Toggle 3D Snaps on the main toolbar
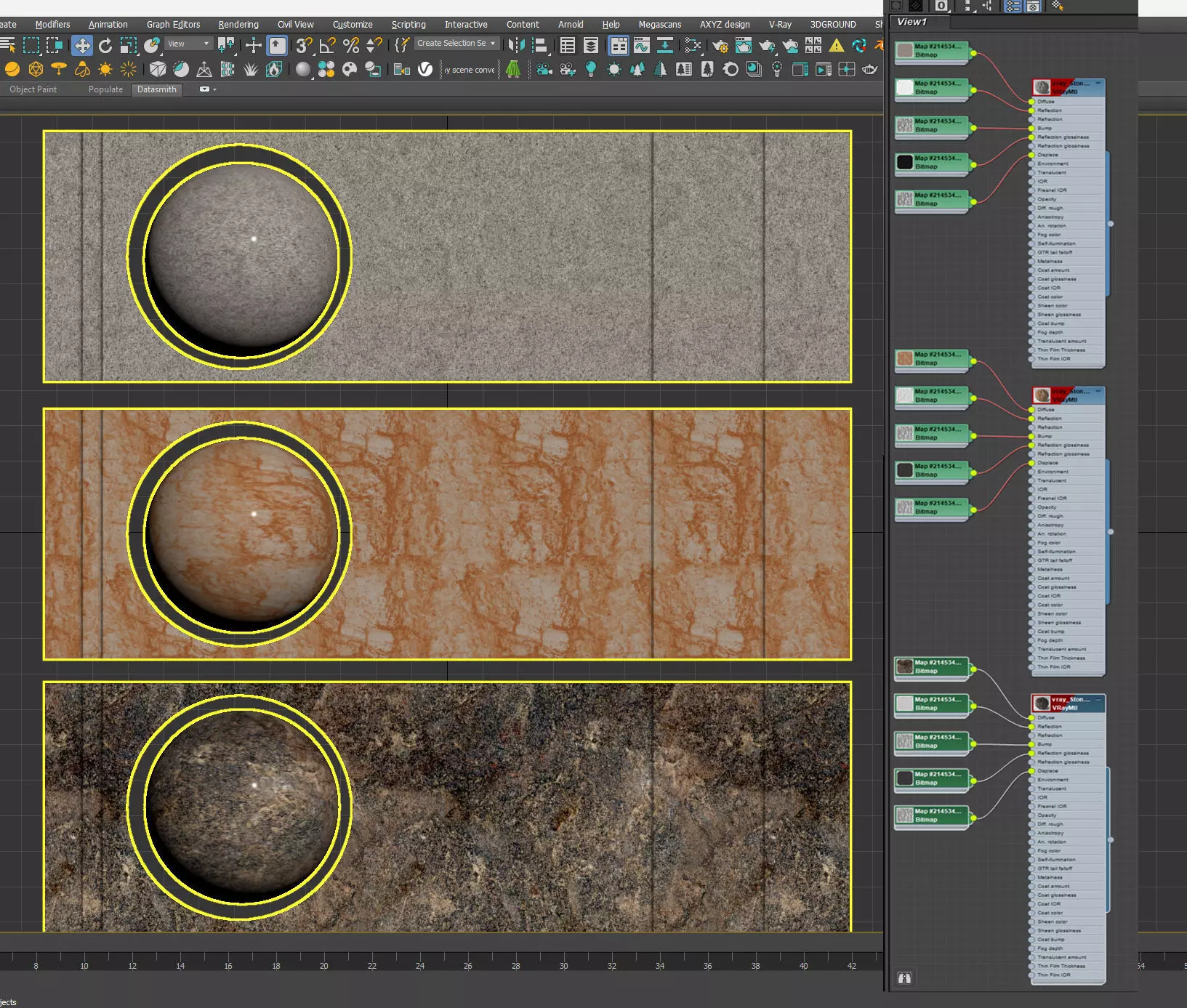Viewport: 1187px width, 1008px height. (x=304, y=46)
